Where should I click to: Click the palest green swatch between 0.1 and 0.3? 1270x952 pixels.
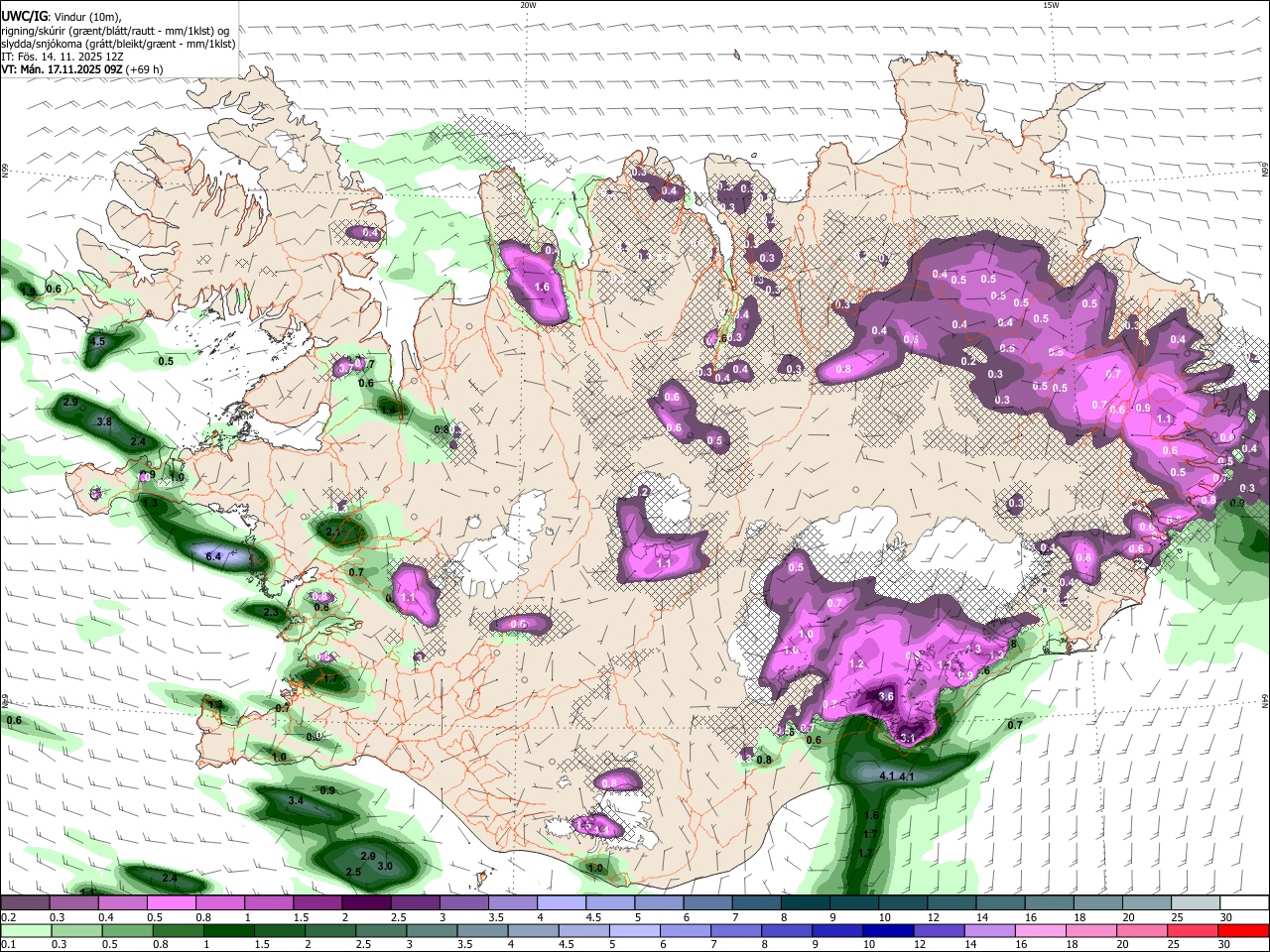[x=25, y=930]
